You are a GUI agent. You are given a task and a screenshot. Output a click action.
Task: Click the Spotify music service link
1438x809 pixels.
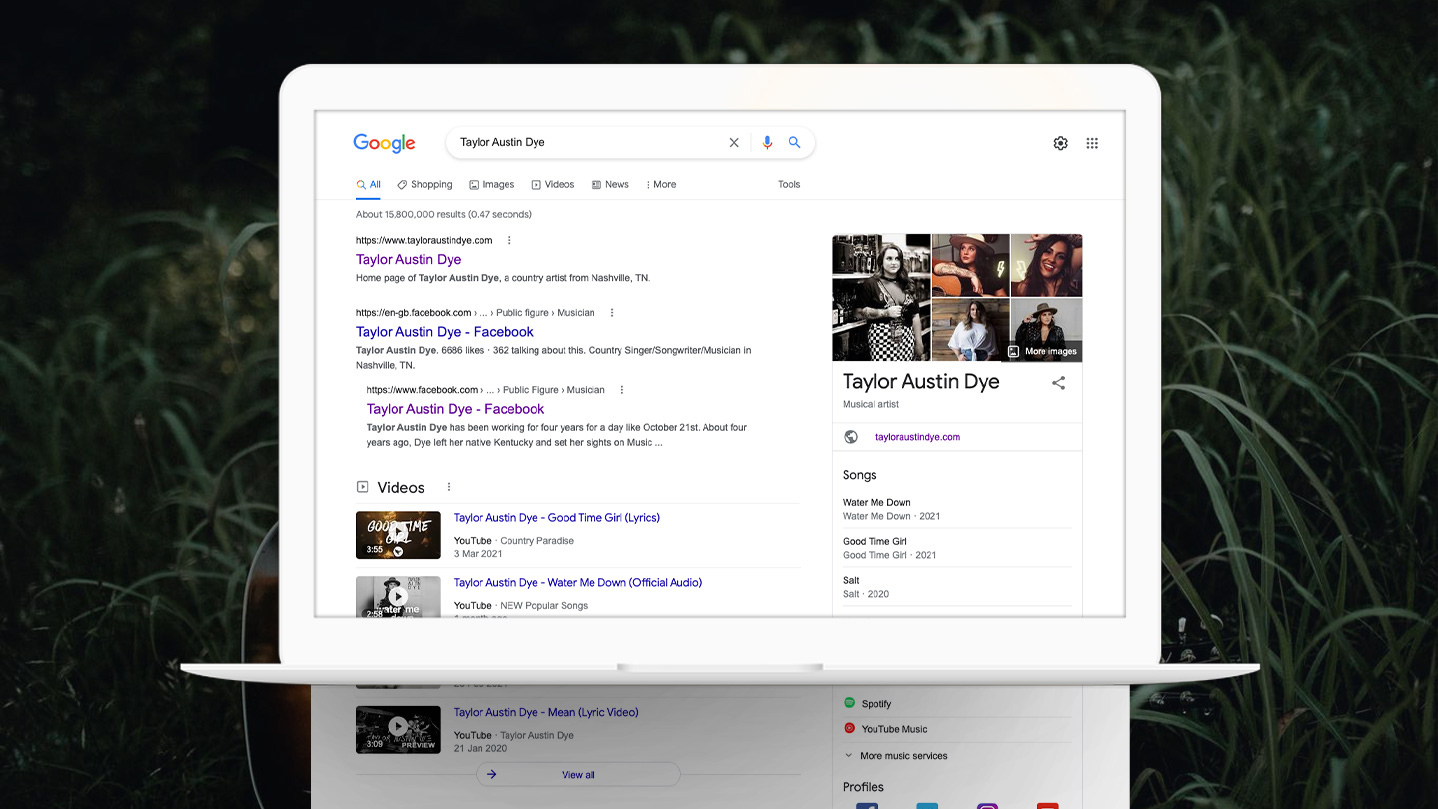tap(876, 704)
